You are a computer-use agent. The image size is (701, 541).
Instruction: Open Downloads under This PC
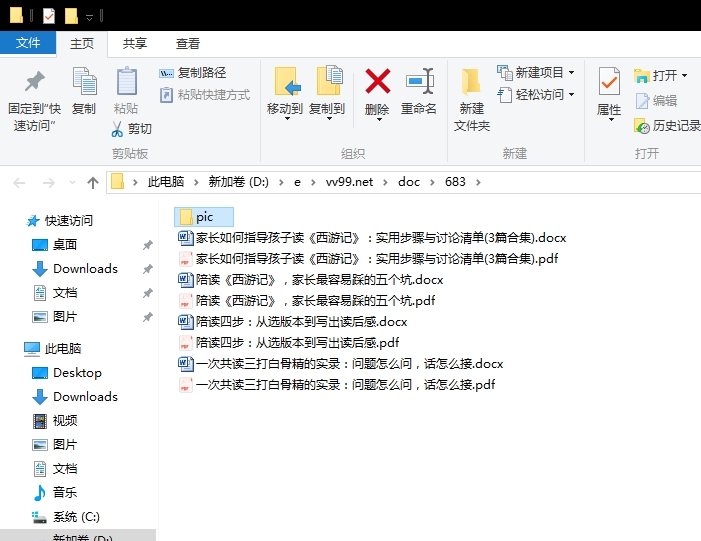pos(74,397)
